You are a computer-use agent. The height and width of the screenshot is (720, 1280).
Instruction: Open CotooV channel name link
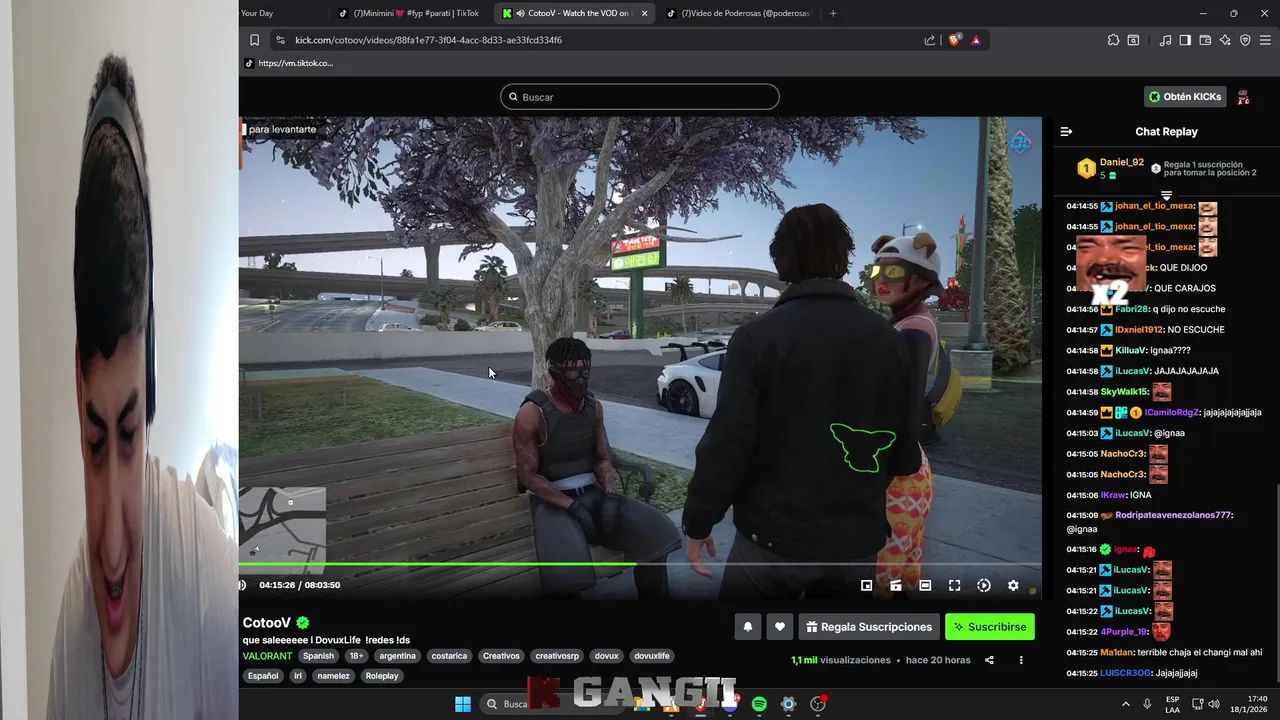[x=267, y=622]
